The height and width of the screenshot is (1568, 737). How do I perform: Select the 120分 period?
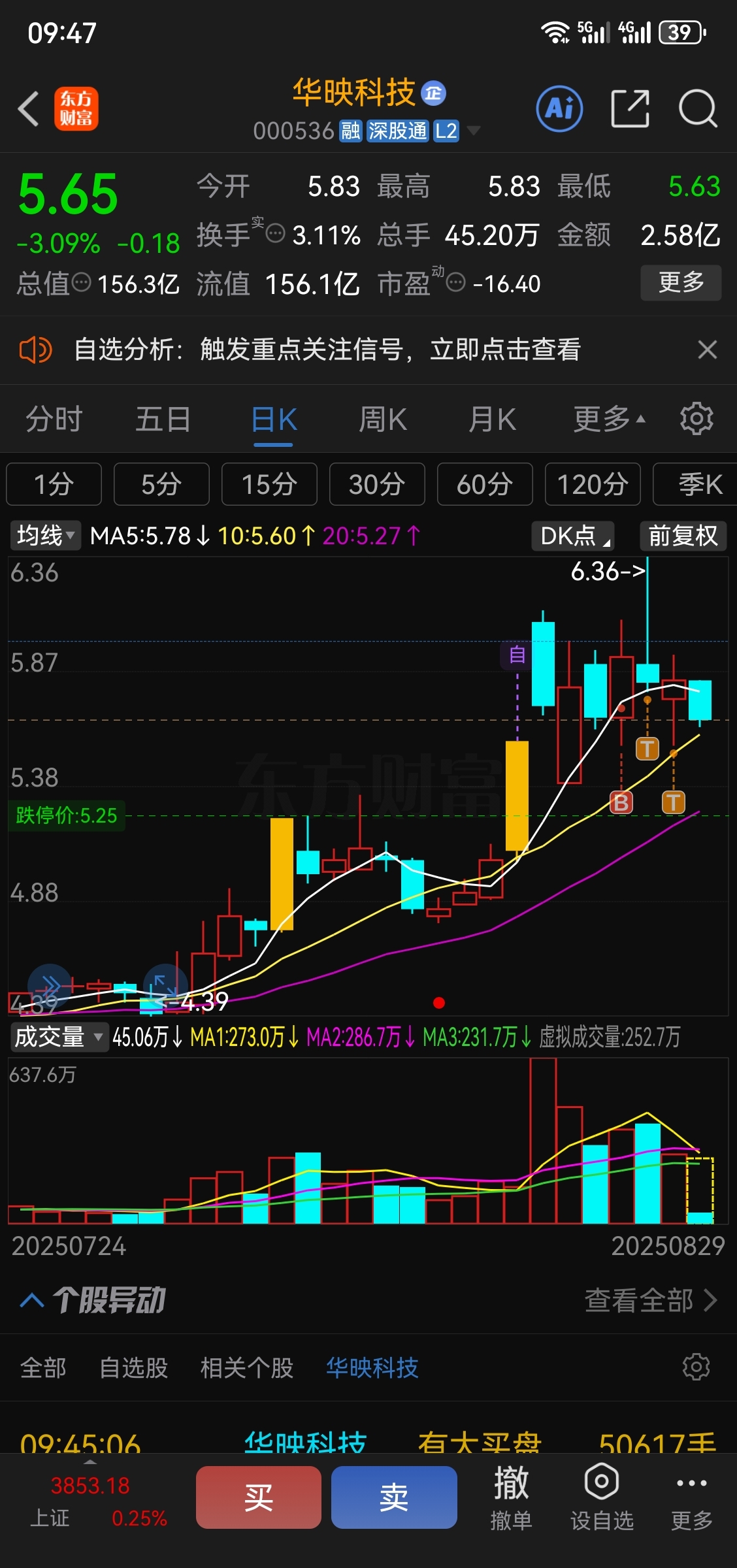pyautogui.click(x=593, y=484)
